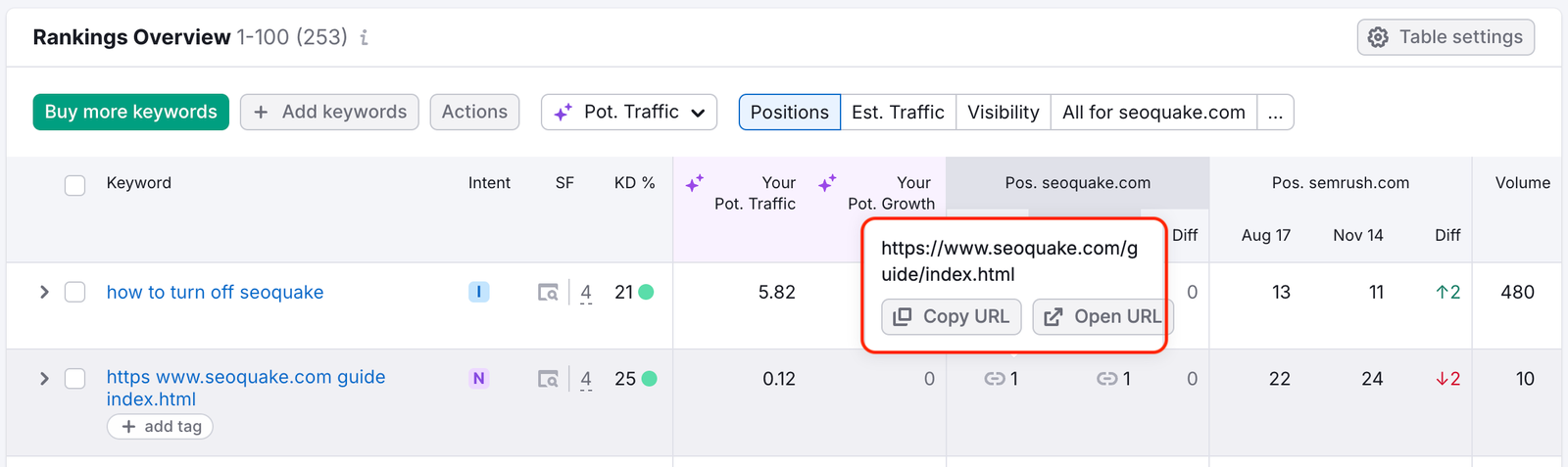The height and width of the screenshot is (467, 1568).
Task: Click the informational intent 'I' badge
Action: tap(478, 292)
